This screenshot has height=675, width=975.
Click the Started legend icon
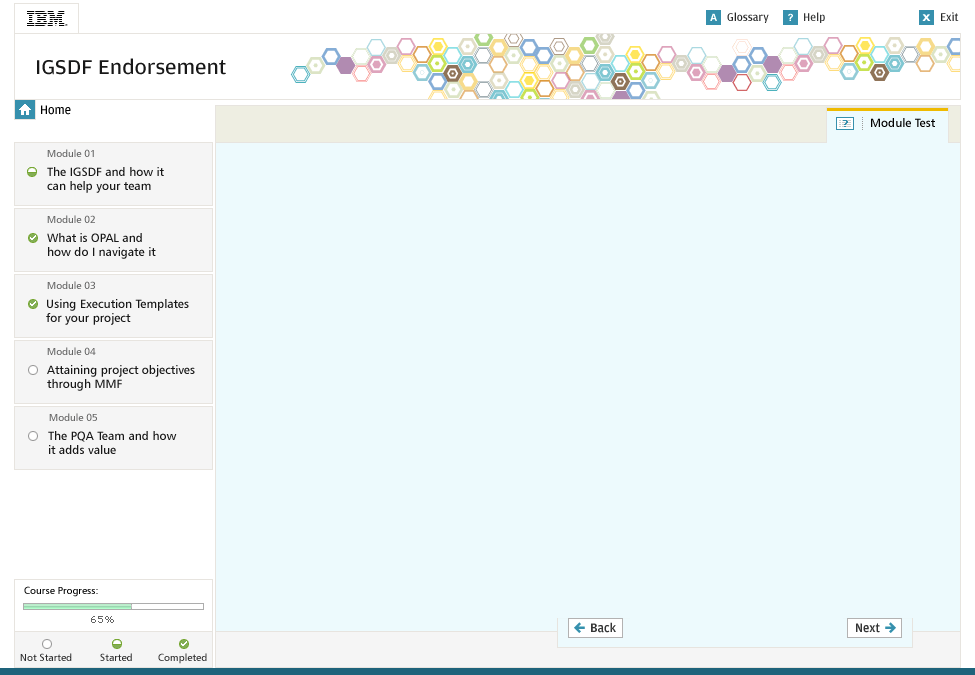tap(116, 644)
